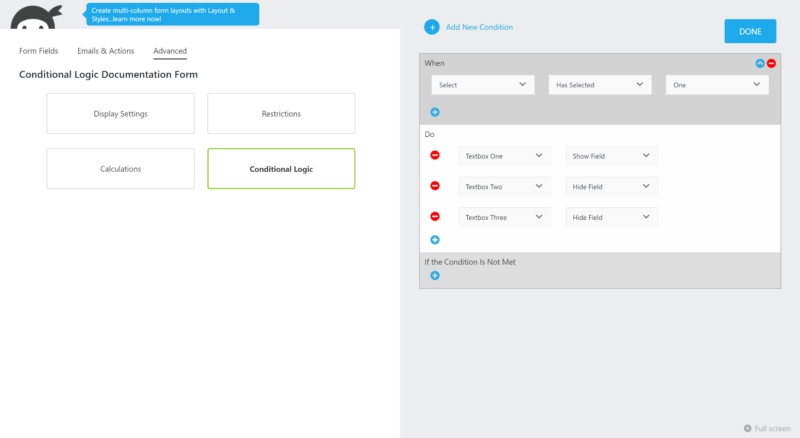Collapse the condition with the blue arrow icon
Screen dimensions: 800x438
[x=760, y=63]
